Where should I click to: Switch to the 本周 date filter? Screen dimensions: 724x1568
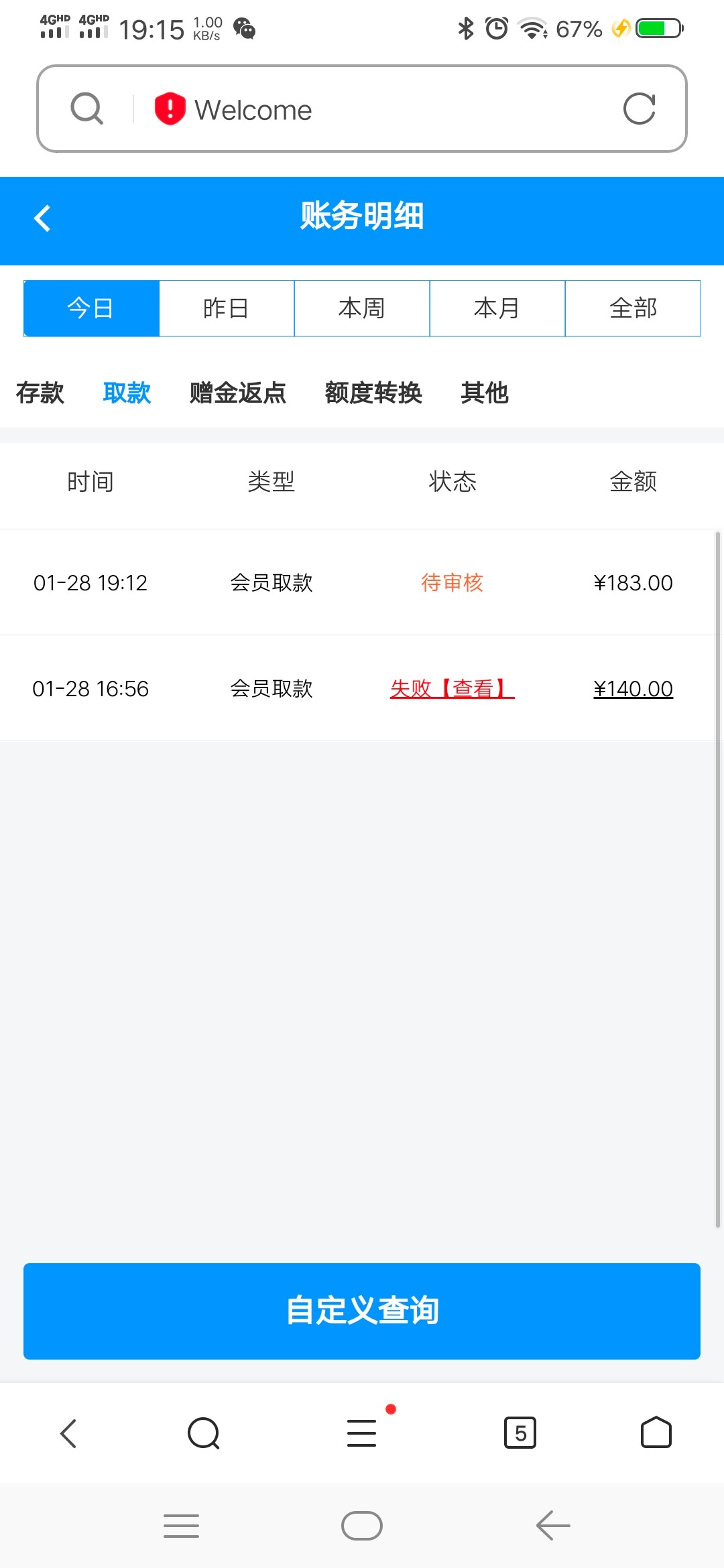pos(362,308)
